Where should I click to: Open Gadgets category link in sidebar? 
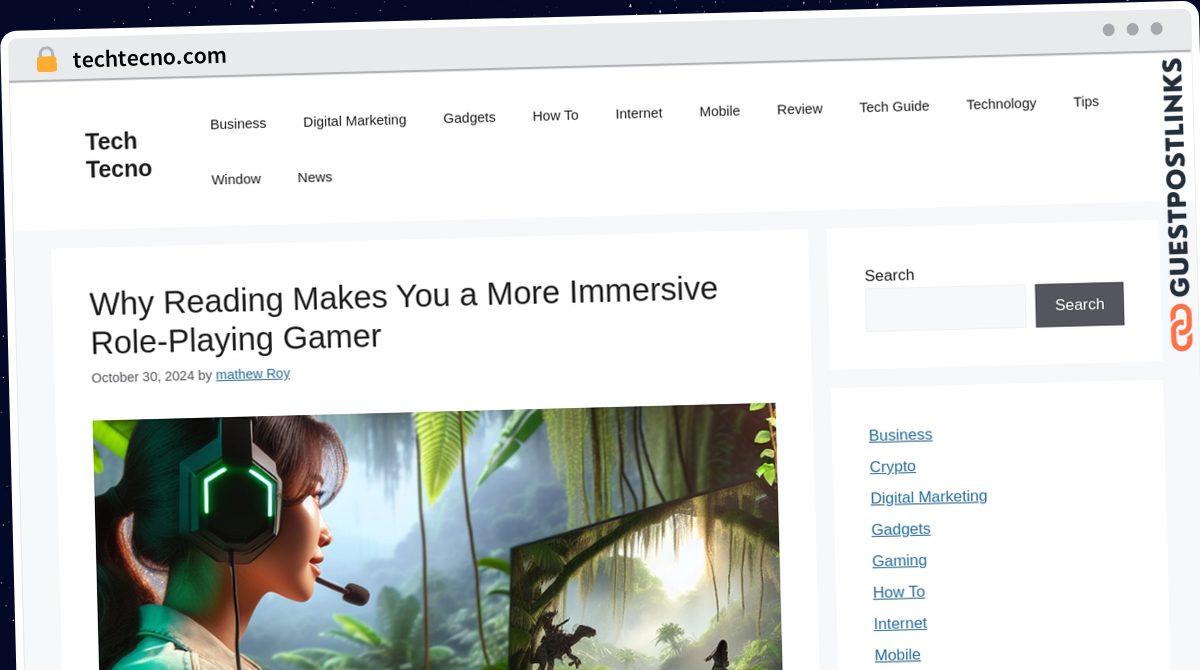tap(901, 529)
